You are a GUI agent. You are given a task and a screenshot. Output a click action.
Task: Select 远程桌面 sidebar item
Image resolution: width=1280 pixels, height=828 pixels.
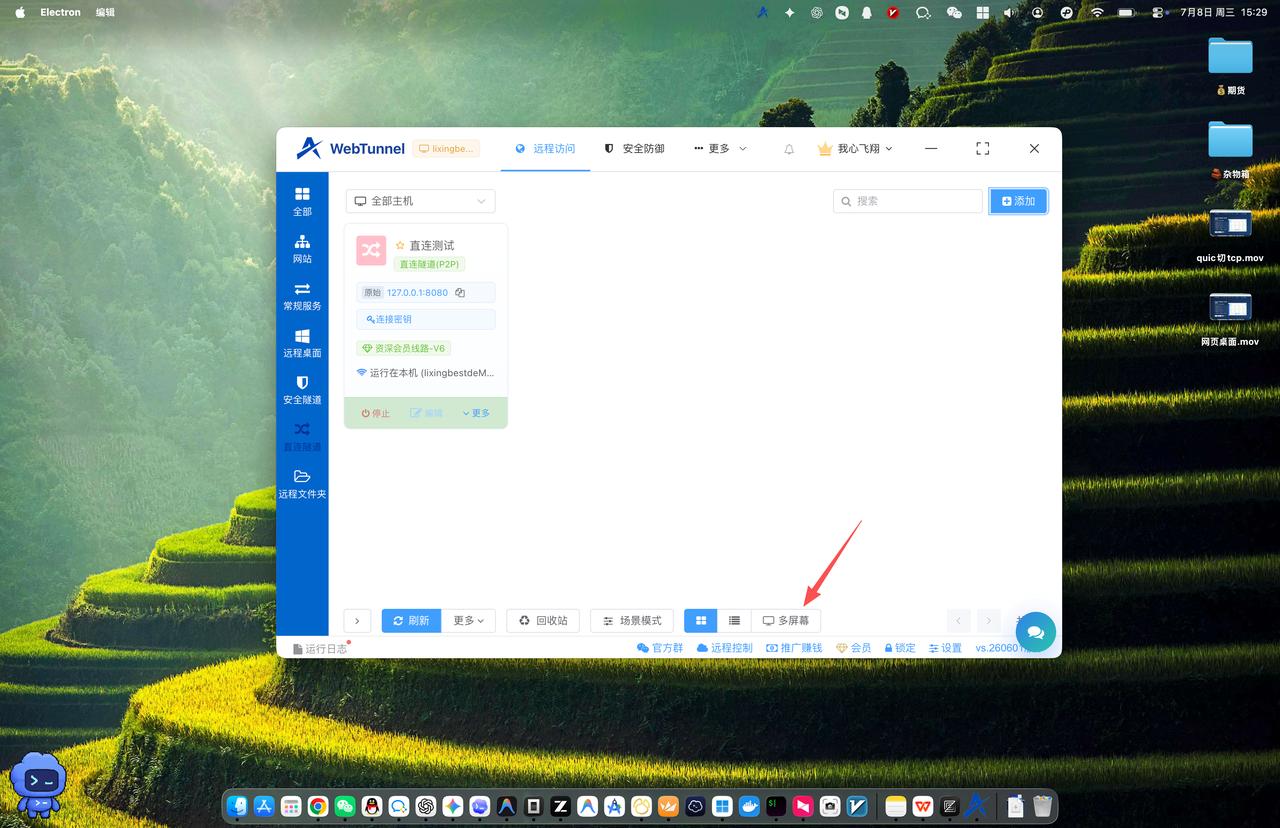302,343
